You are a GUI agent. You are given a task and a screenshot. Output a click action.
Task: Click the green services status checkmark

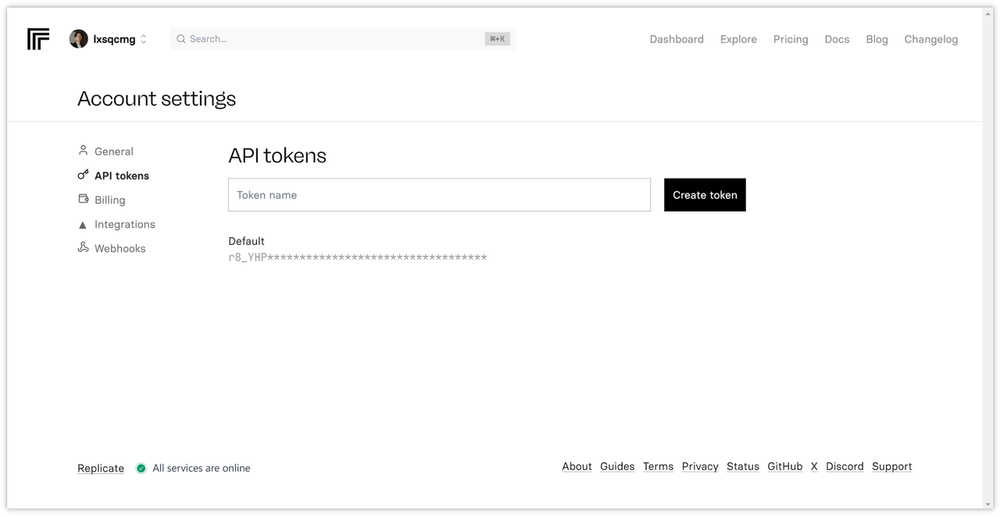(x=141, y=468)
